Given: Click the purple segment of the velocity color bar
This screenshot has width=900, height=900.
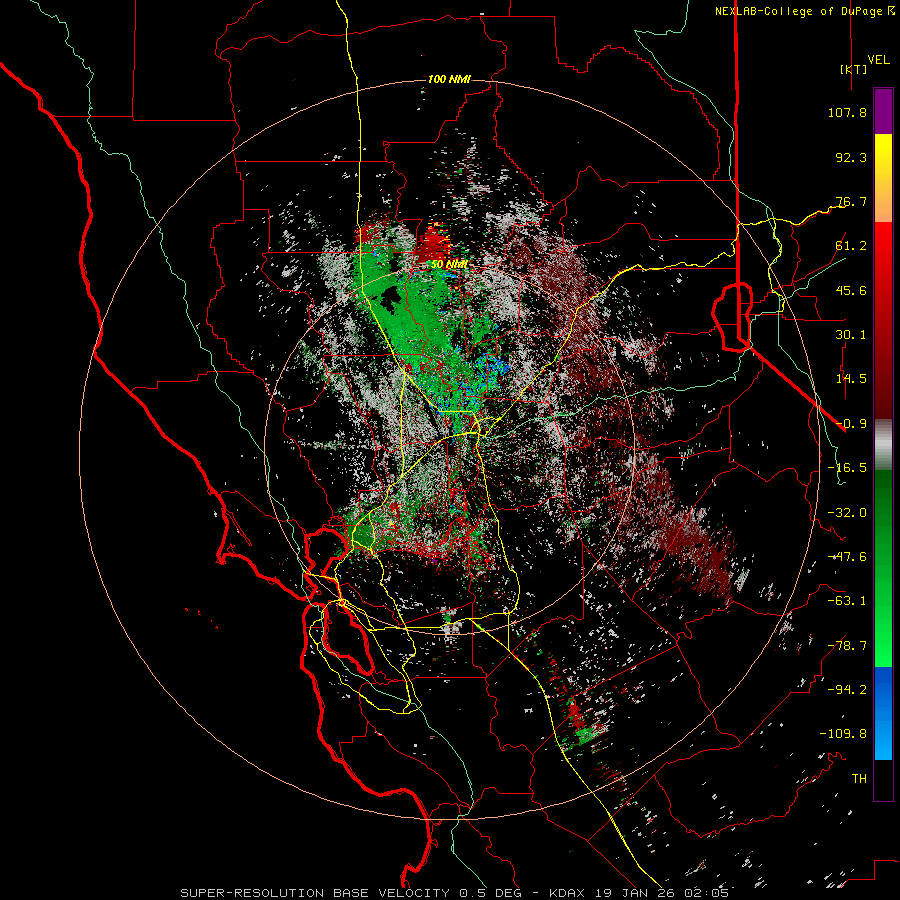Looking at the screenshot, I should [x=883, y=111].
